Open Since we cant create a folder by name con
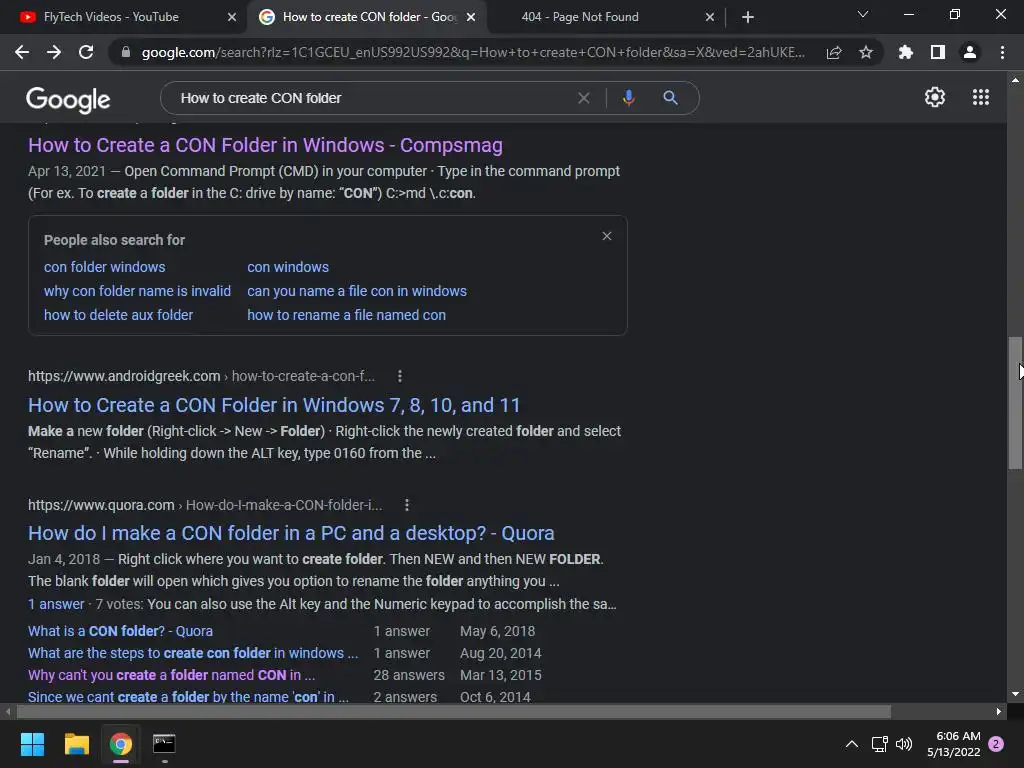This screenshot has width=1024, height=768. (188, 696)
